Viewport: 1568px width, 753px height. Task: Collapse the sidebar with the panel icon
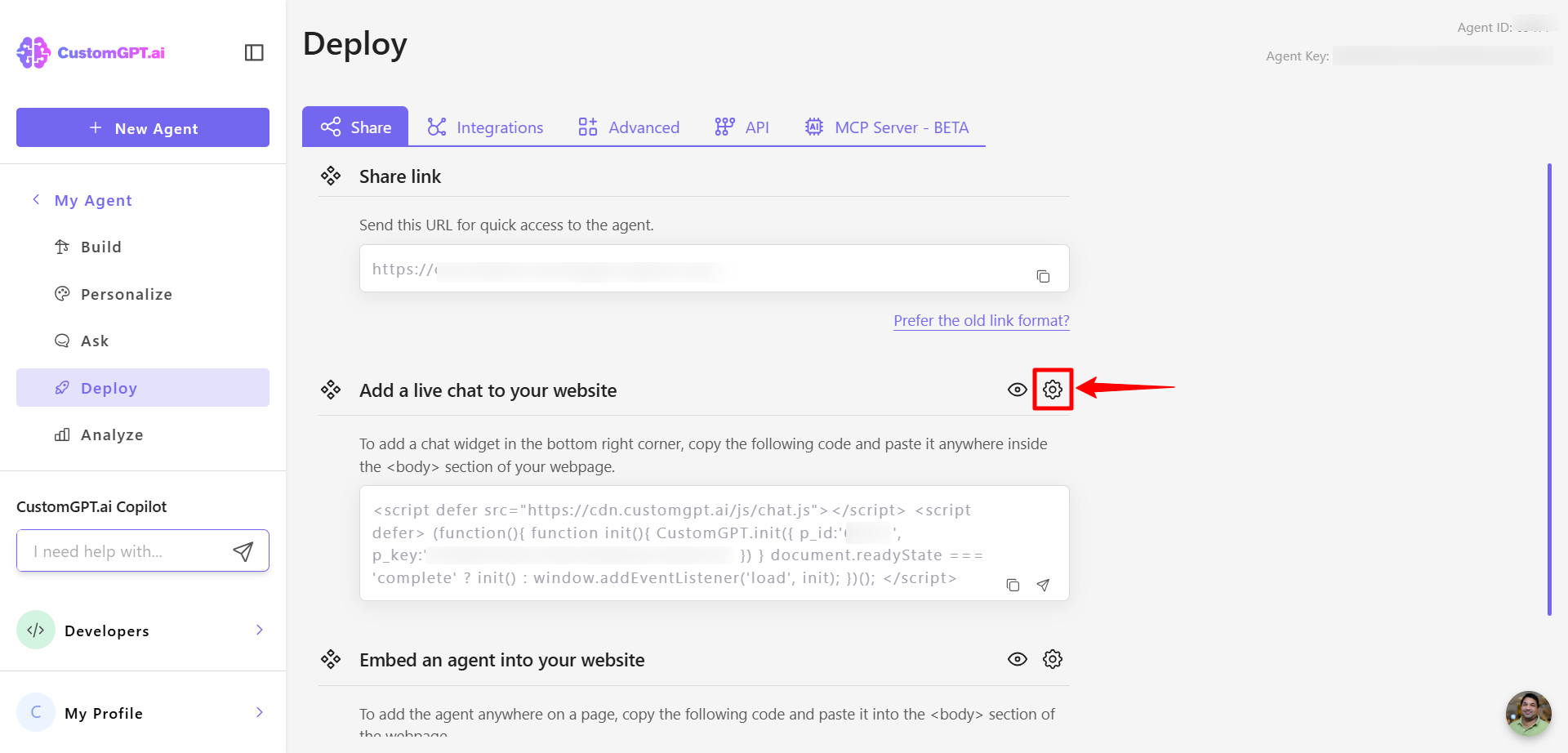(x=254, y=52)
